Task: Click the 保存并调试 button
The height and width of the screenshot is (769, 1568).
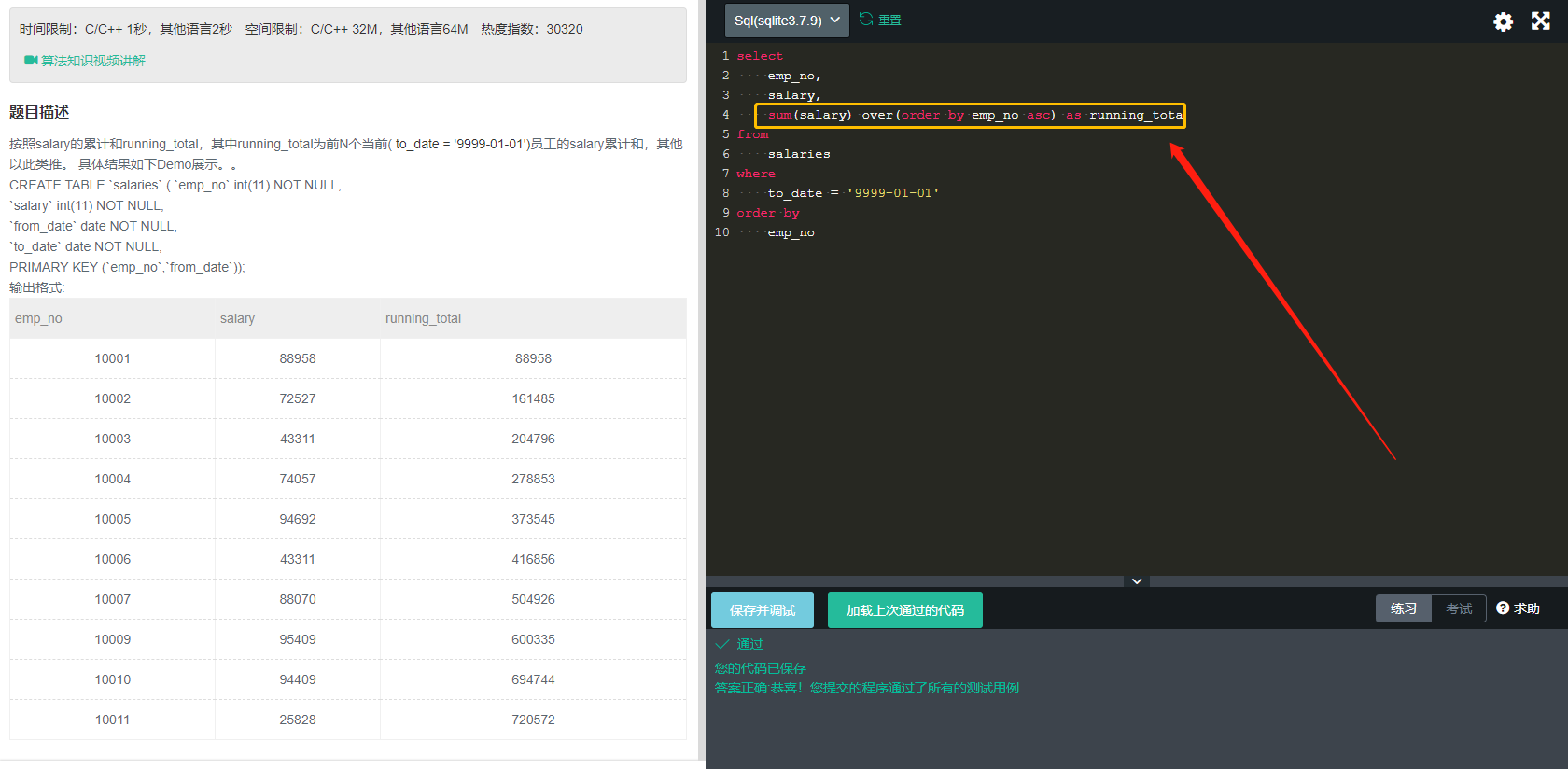Action: pos(763,610)
